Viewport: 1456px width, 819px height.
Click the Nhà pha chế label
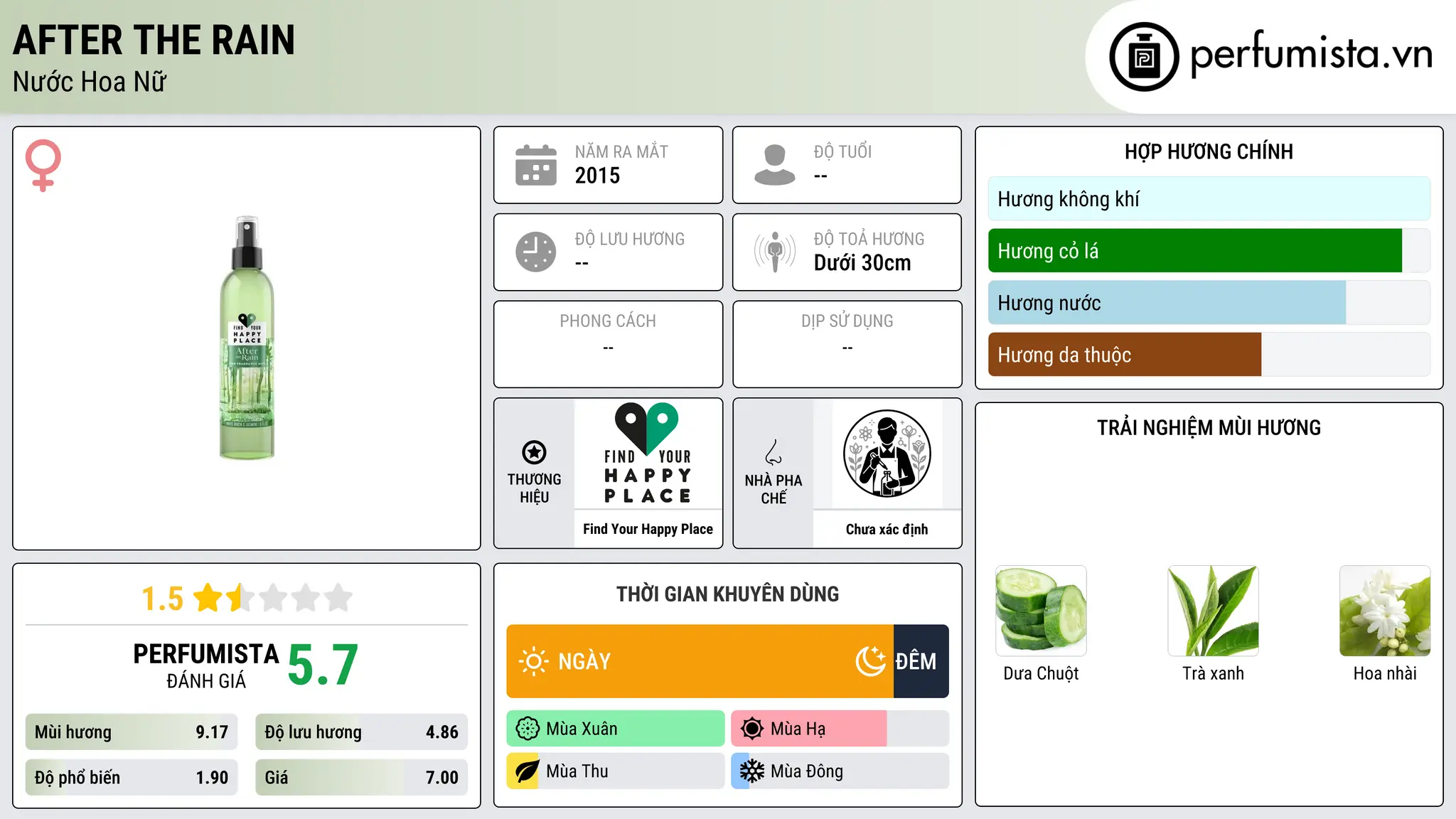click(773, 489)
